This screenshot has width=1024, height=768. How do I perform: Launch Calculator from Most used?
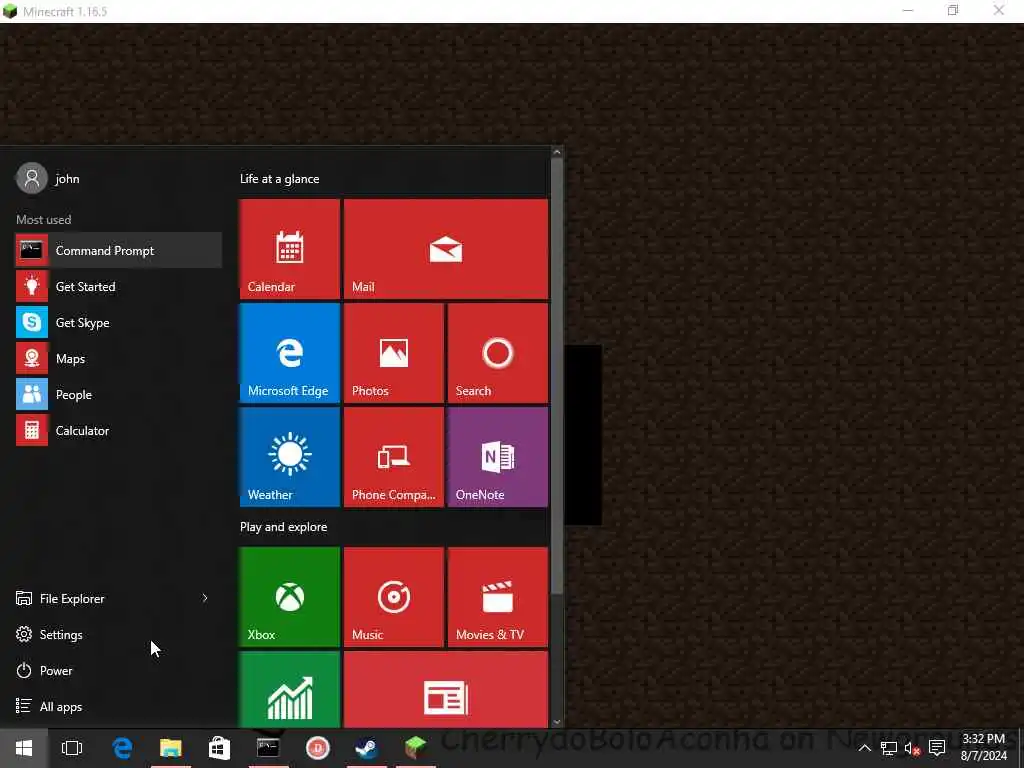coord(118,430)
